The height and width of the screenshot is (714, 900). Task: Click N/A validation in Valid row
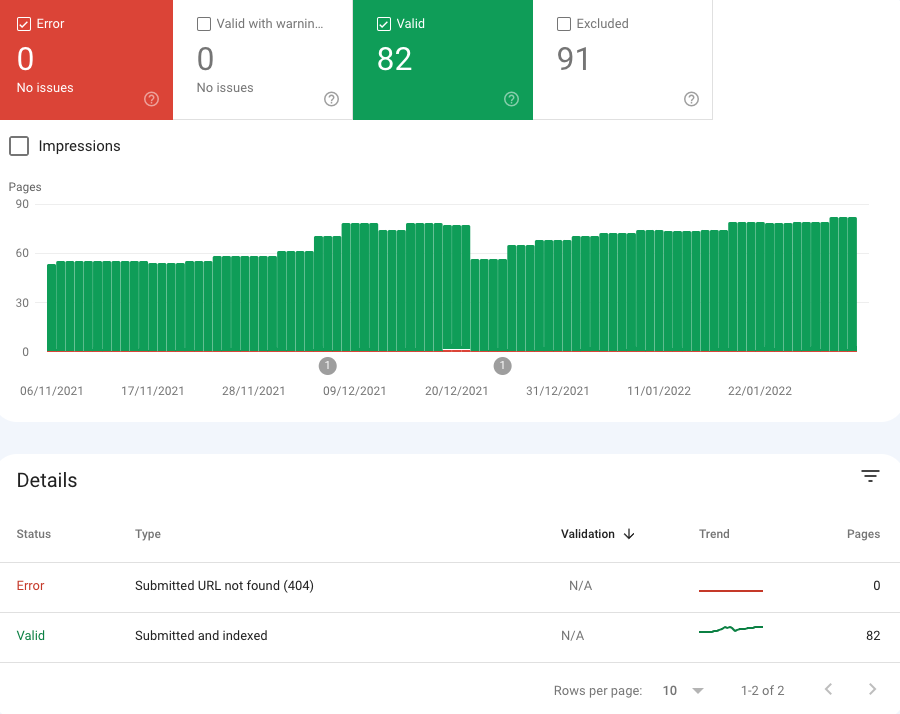[572, 635]
